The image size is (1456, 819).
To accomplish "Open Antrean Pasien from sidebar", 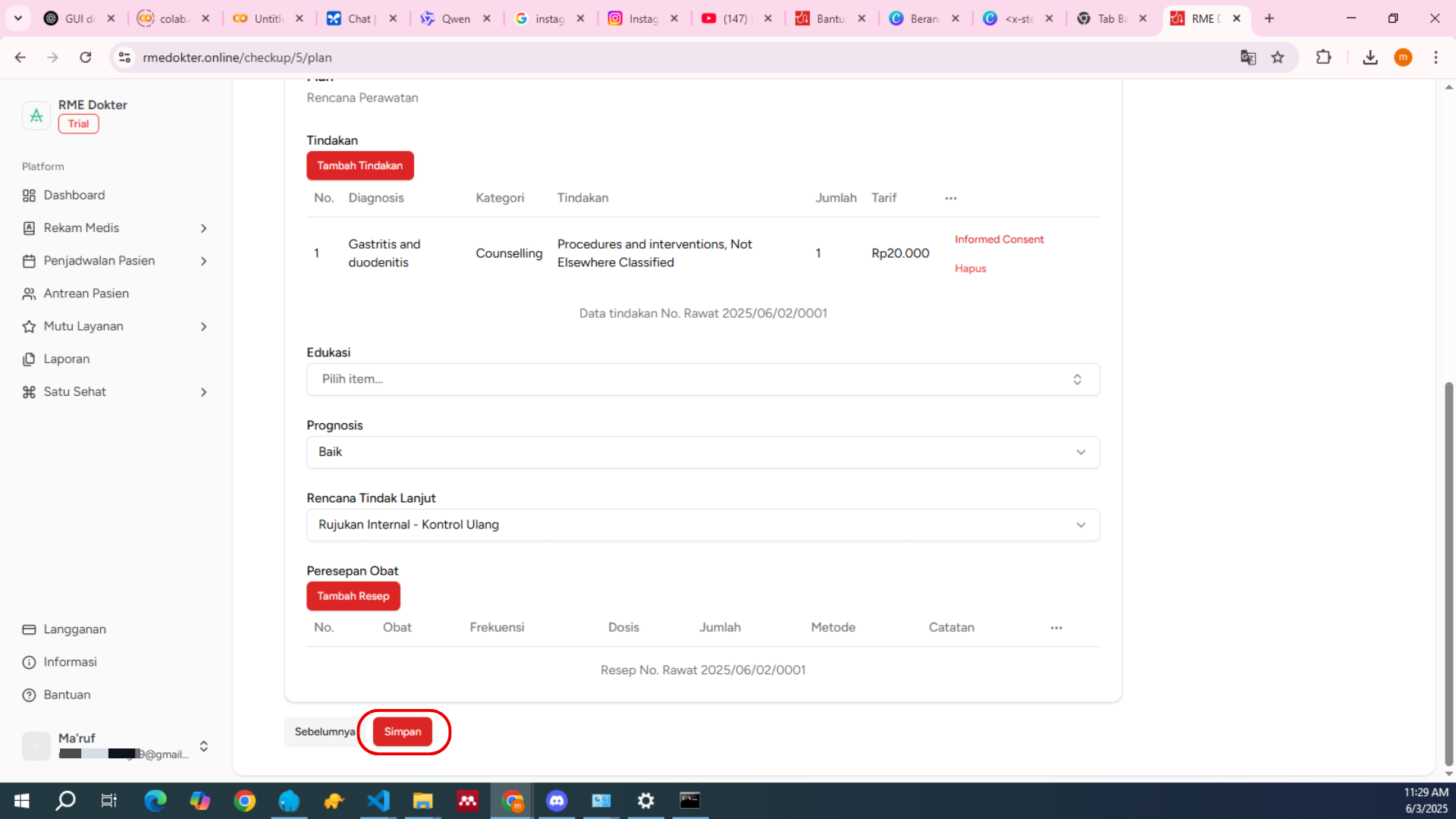I will [86, 293].
